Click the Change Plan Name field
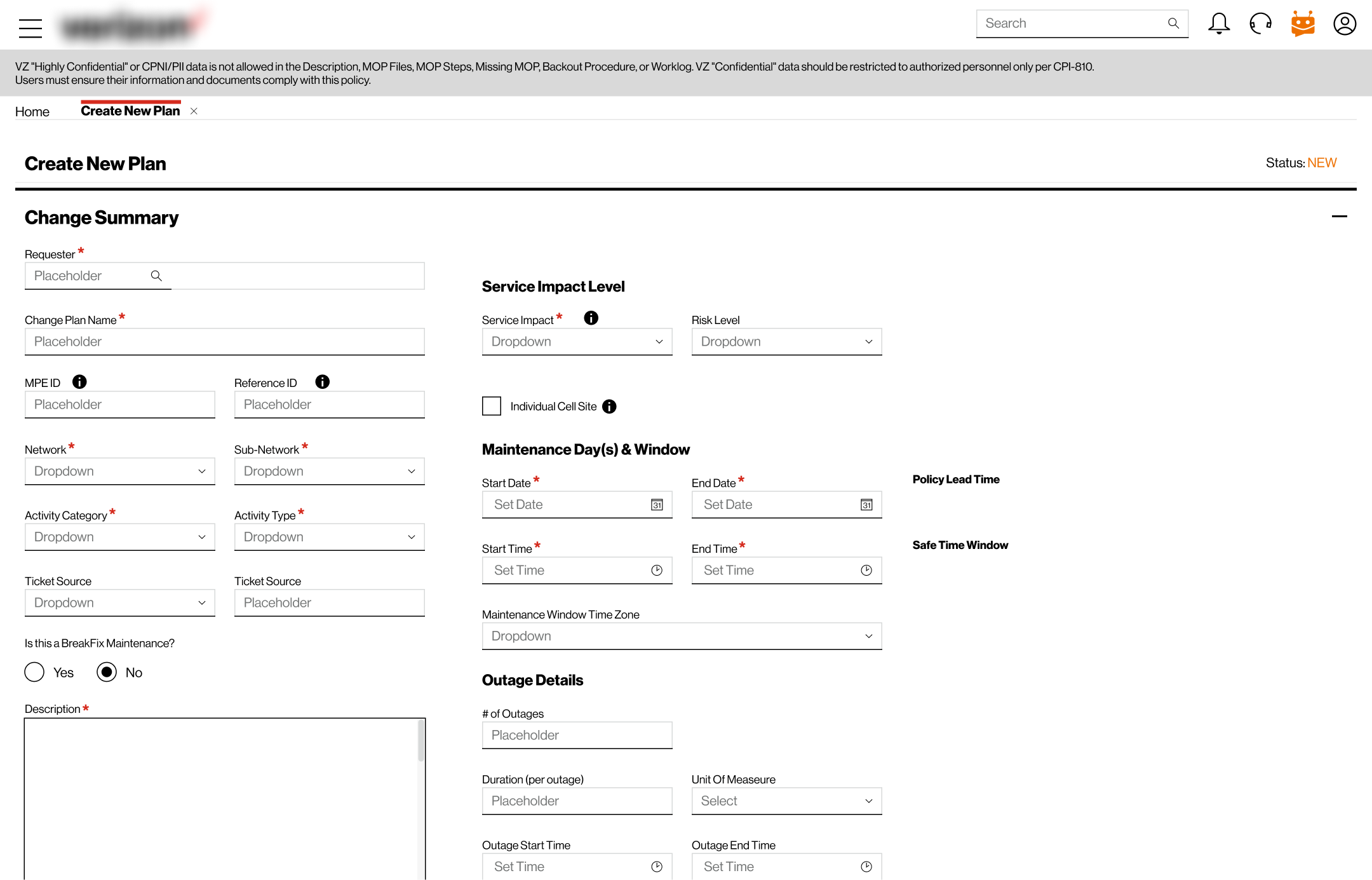The image size is (1372, 880). pos(225,342)
